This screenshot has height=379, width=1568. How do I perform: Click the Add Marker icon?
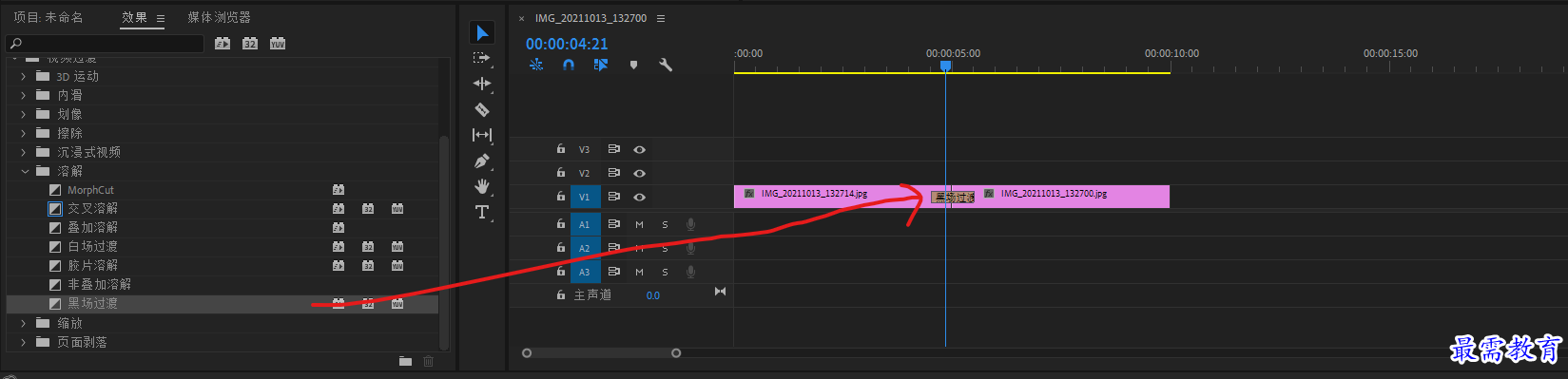(633, 65)
